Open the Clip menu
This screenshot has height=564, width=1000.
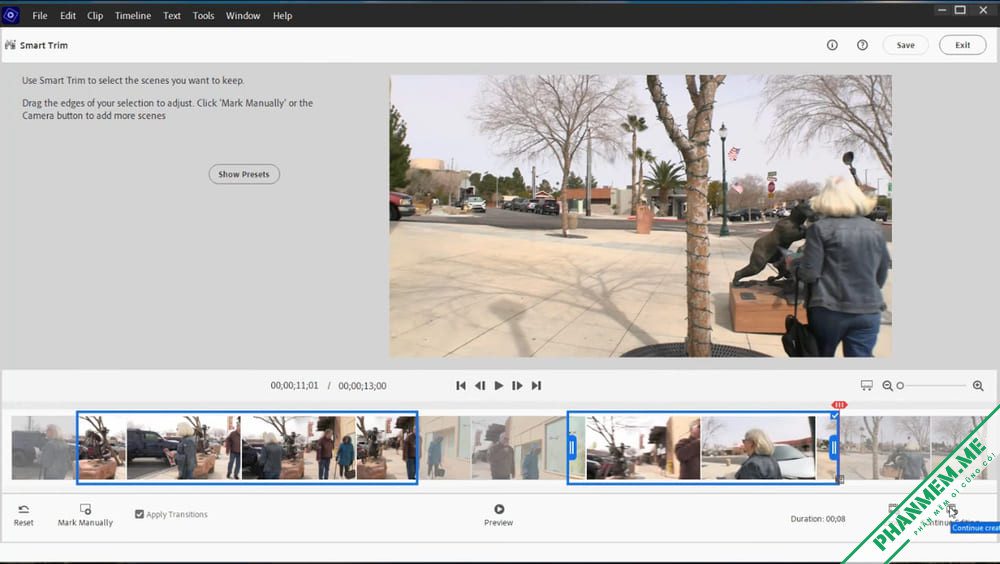point(95,15)
